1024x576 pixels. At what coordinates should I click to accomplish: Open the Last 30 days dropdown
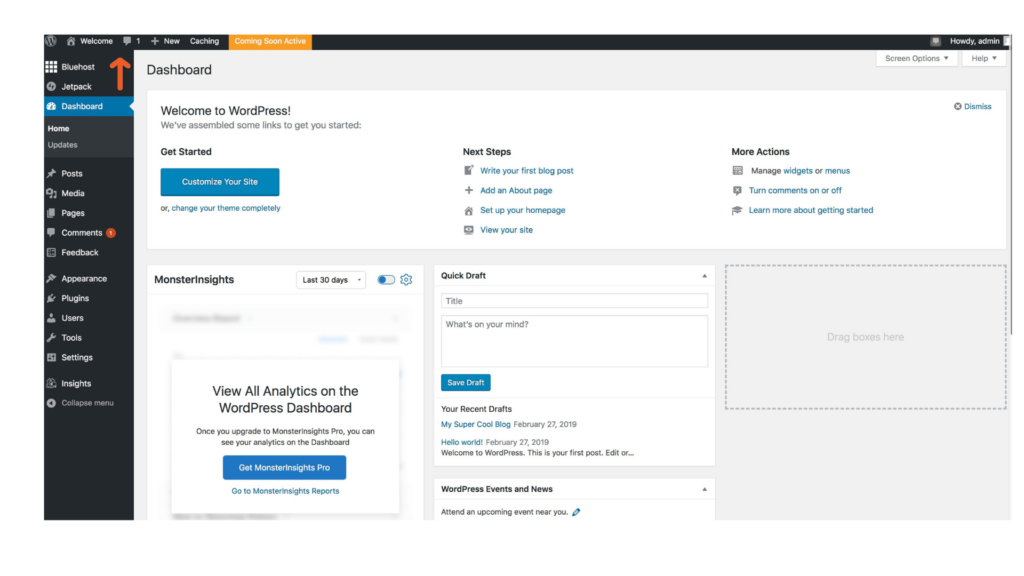(331, 280)
